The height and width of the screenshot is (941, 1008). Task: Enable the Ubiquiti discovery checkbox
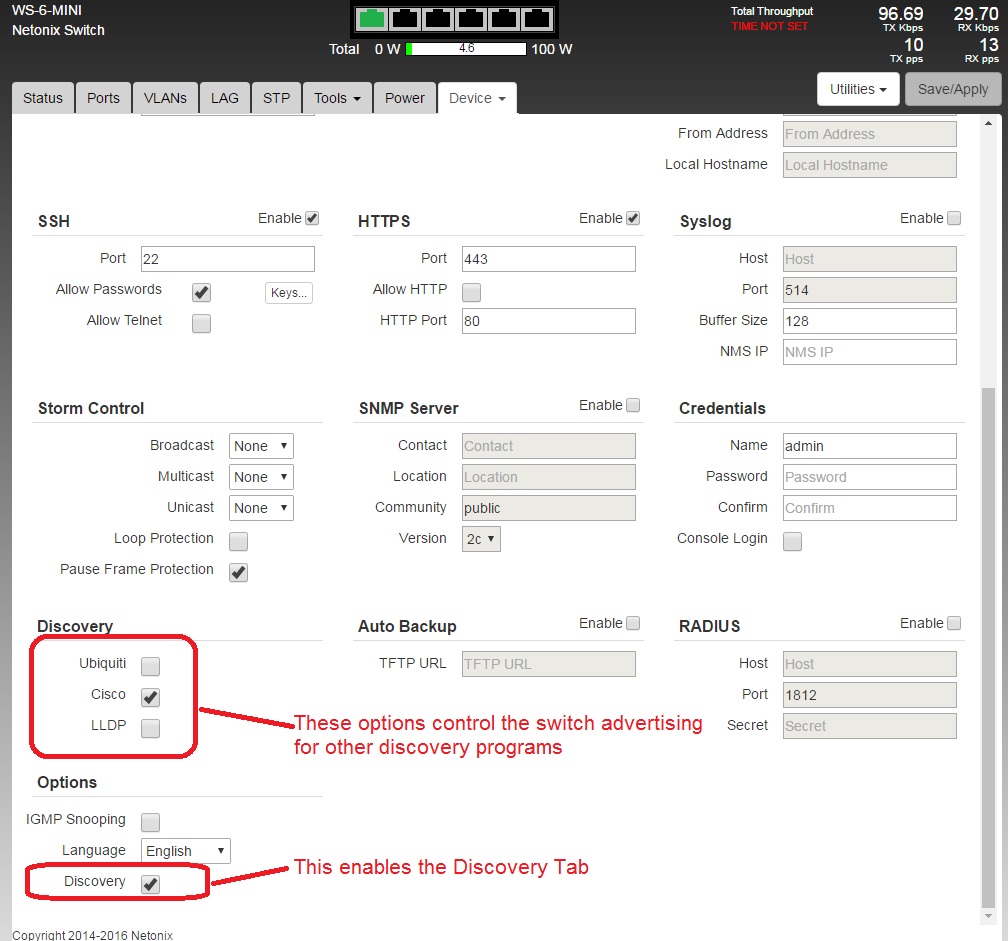click(x=150, y=666)
